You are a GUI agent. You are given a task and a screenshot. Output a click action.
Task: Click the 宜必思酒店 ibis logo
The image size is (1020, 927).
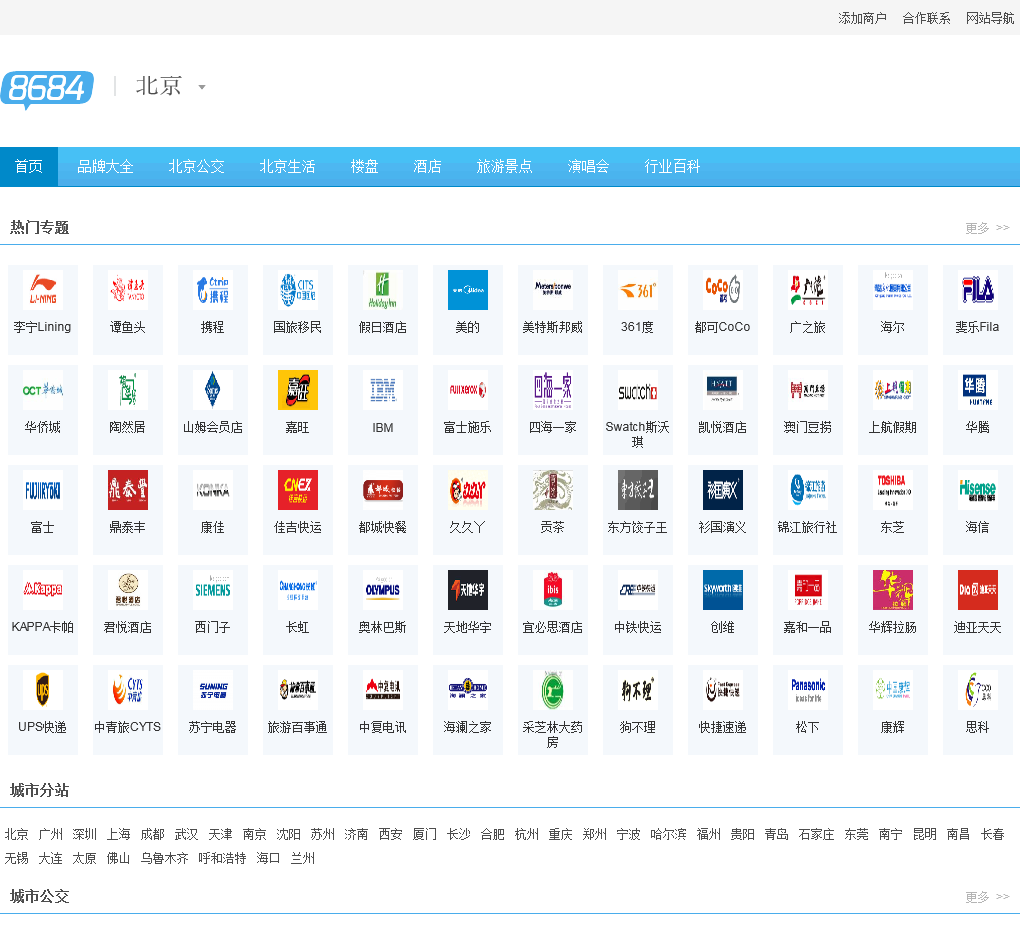click(553, 590)
